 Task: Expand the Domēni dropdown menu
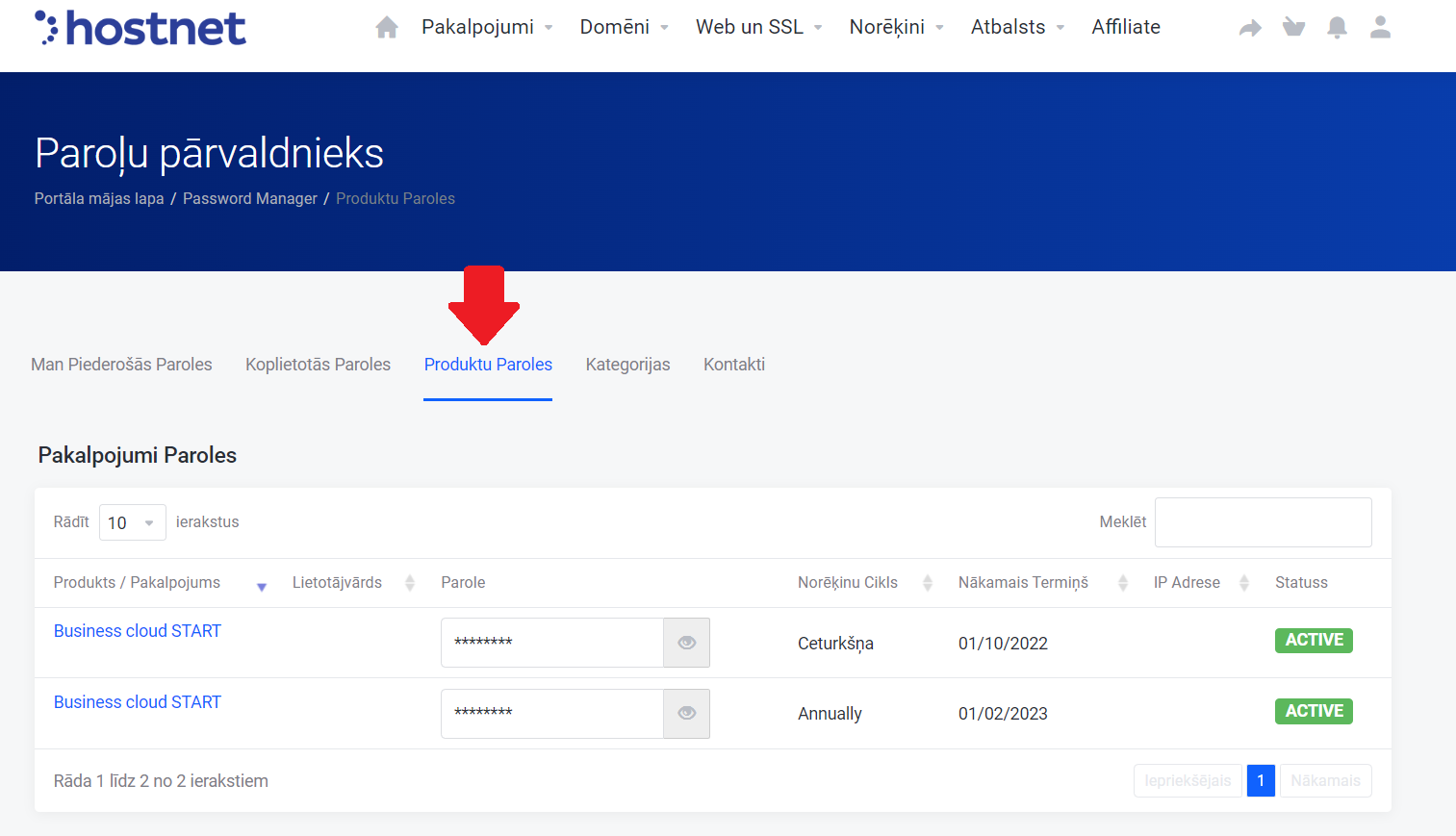point(624,28)
